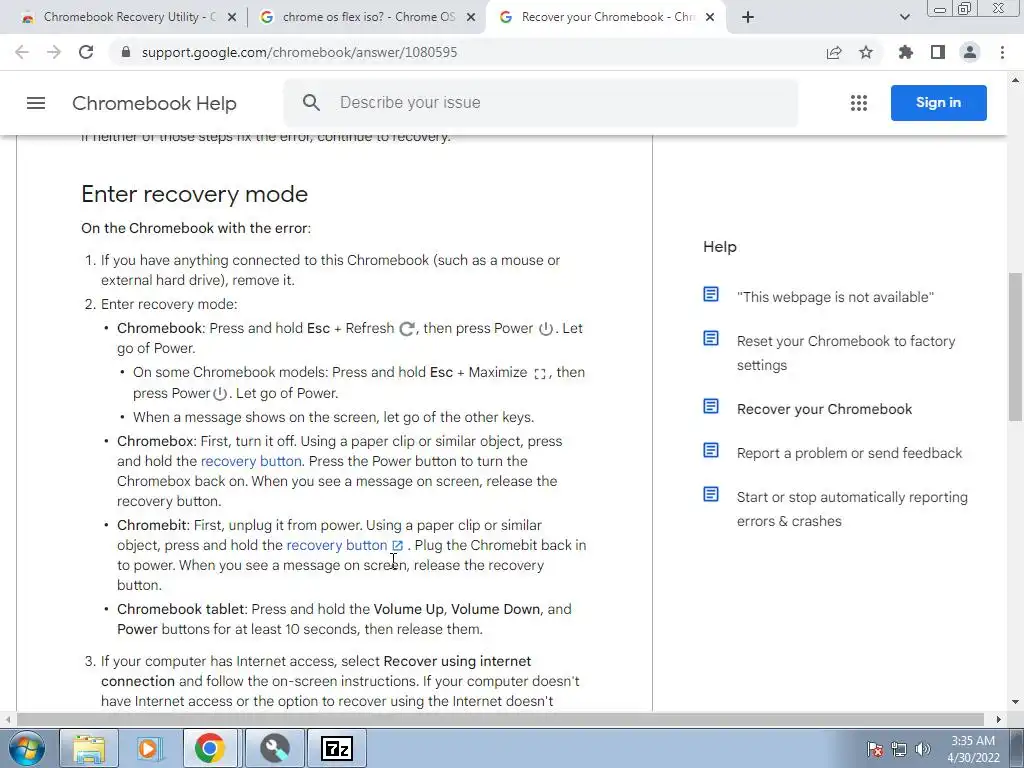The image size is (1024, 768).
Task: Open the Action Center flag icon
Action: 875,749
